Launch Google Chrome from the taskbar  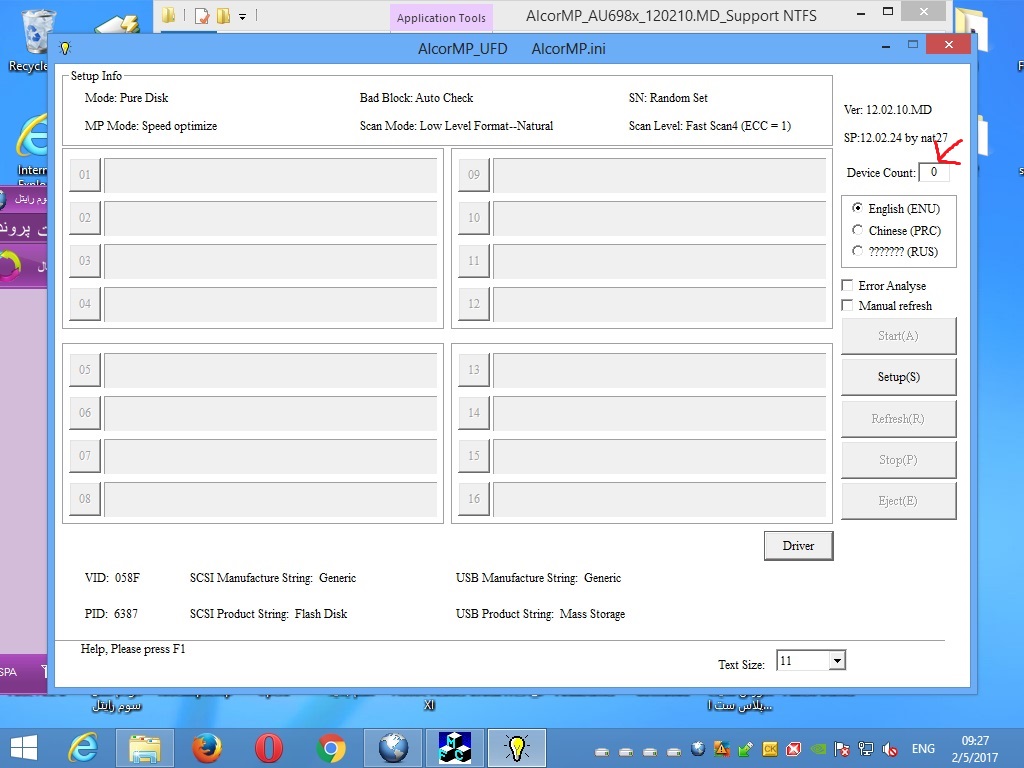tap(330, 748)
